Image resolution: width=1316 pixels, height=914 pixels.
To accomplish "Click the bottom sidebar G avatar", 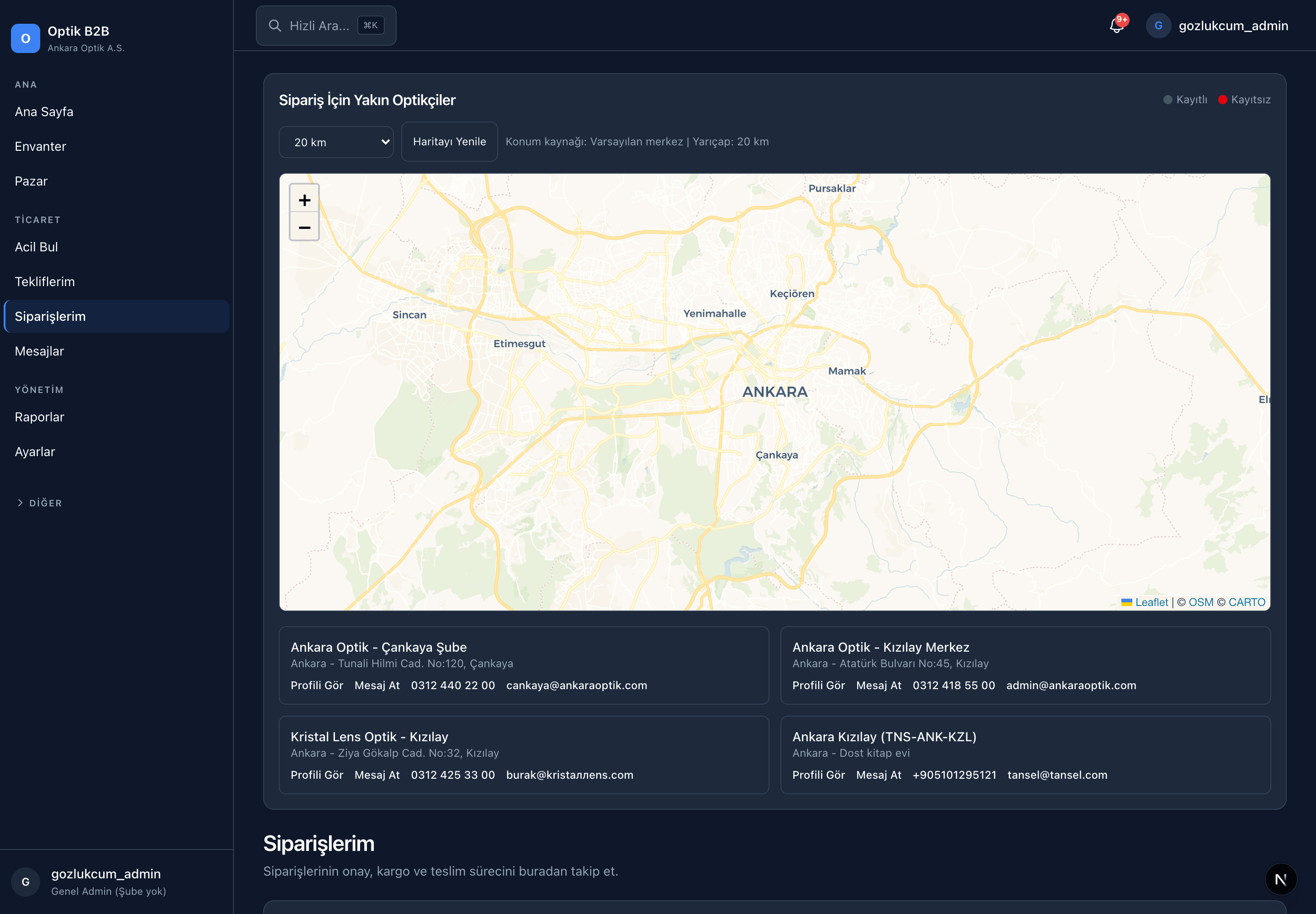I will (25, 882).
